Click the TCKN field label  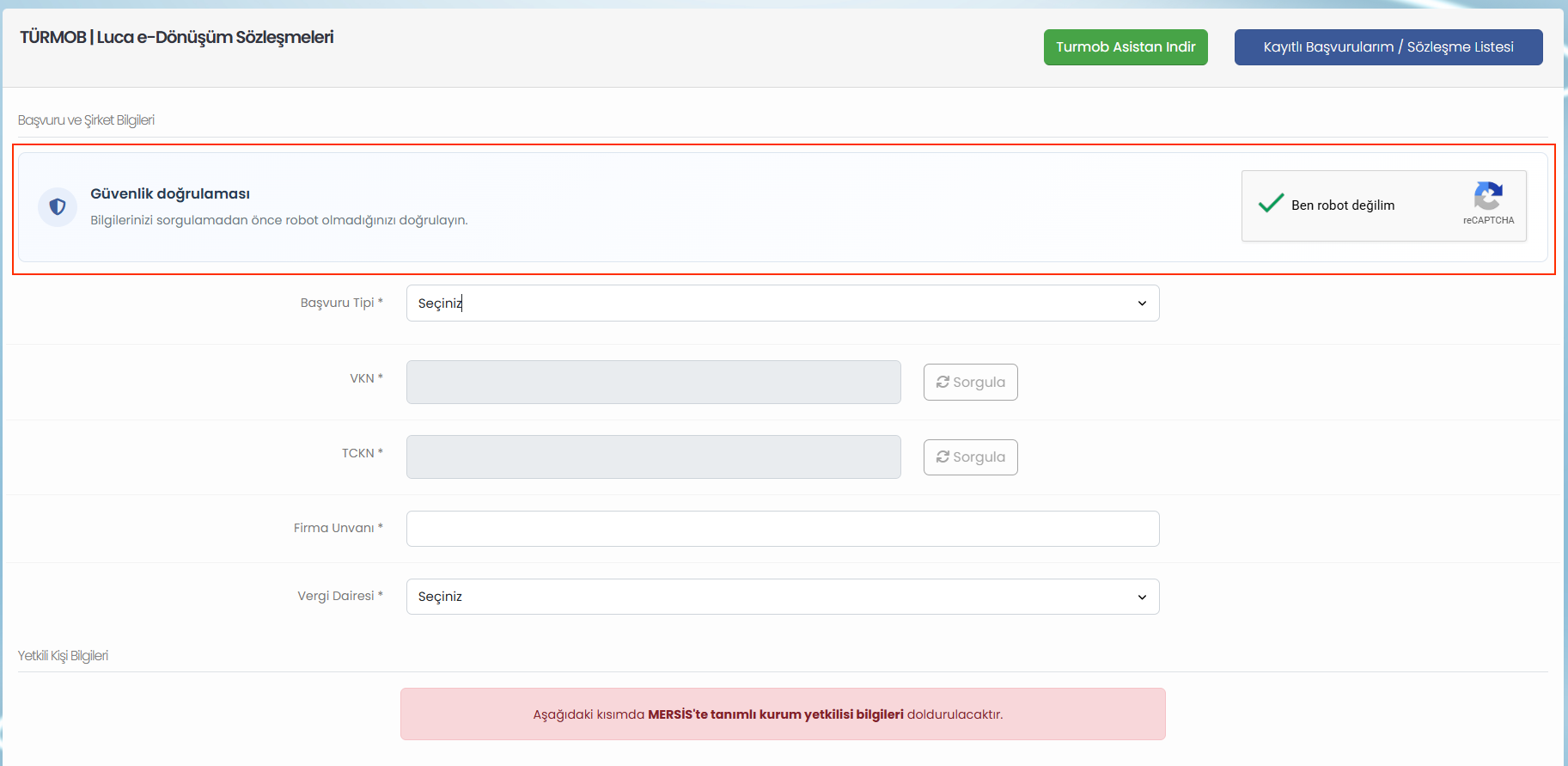pos(363,453)
